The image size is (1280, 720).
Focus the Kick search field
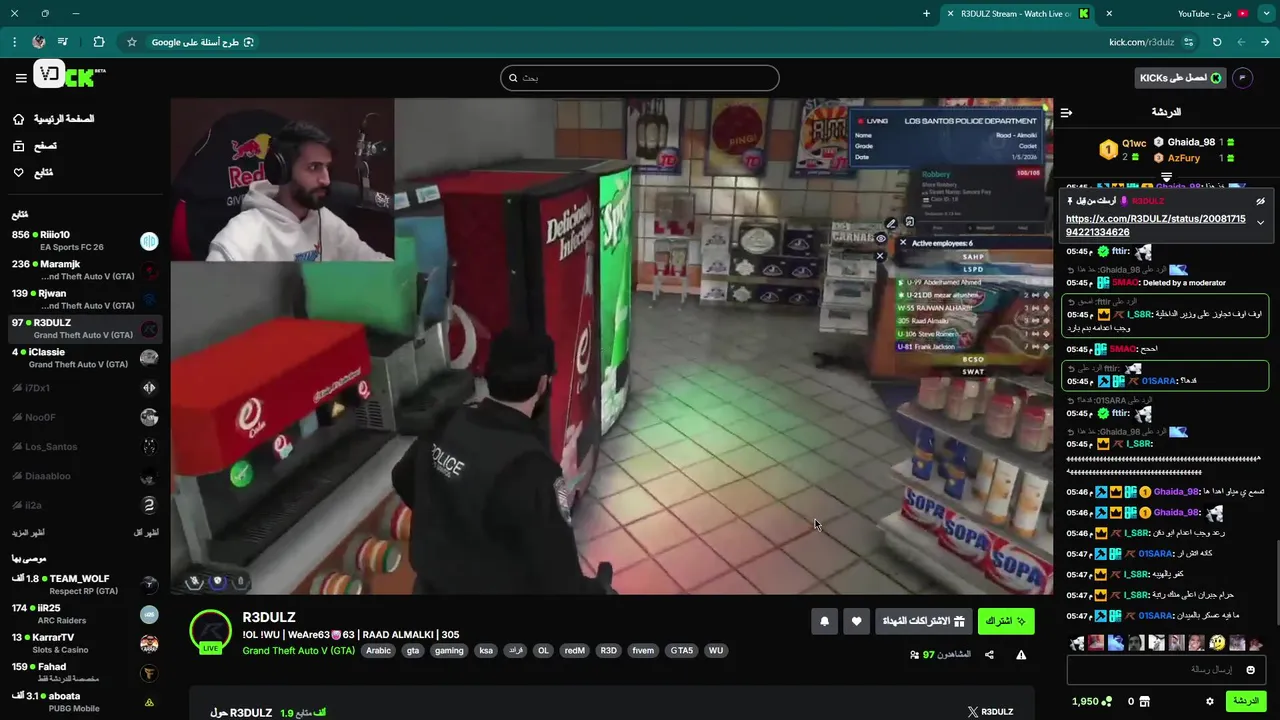(x=640, y=78)
